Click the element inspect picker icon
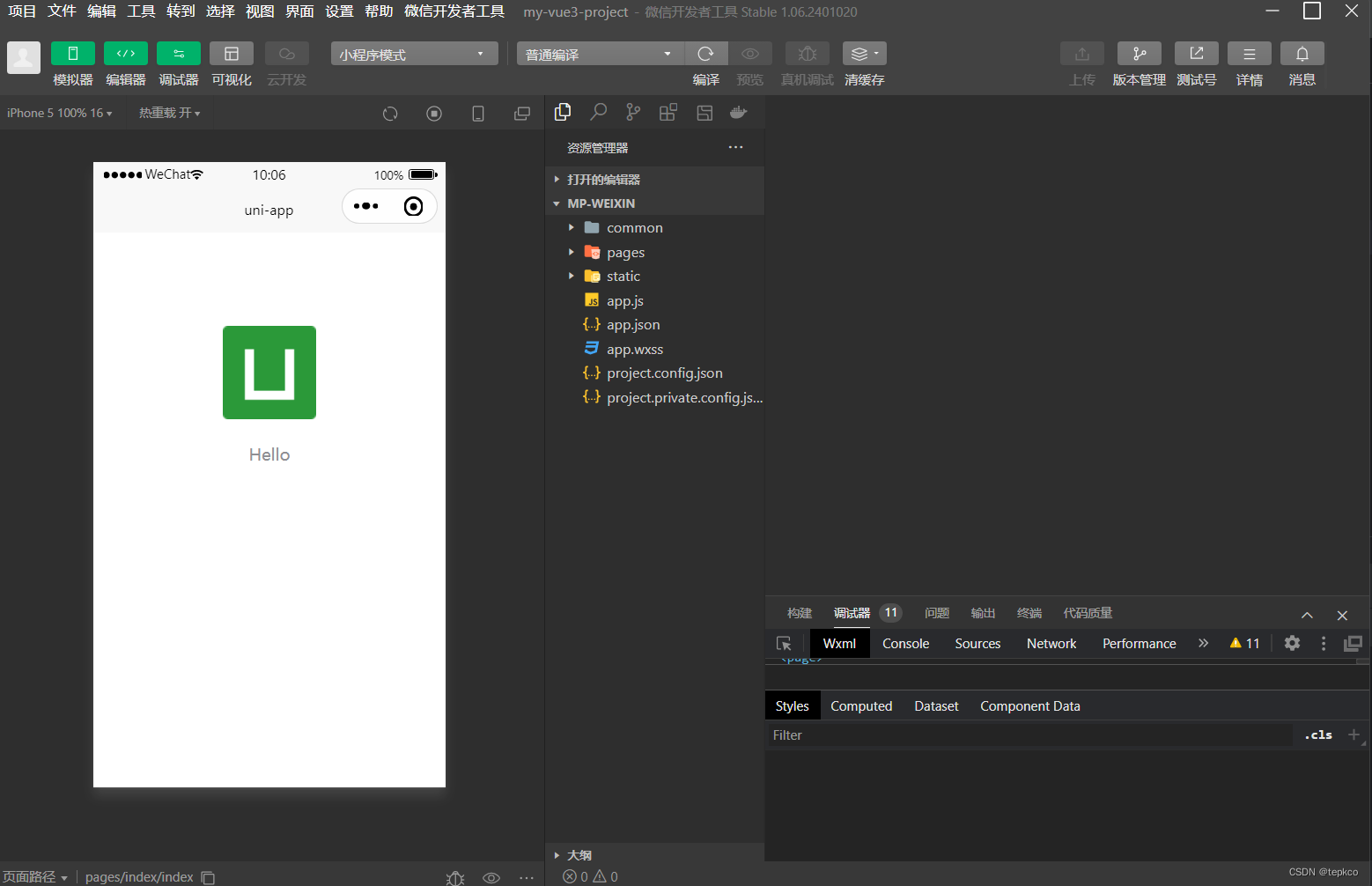Screen dimensions: 1372x886 784,644
